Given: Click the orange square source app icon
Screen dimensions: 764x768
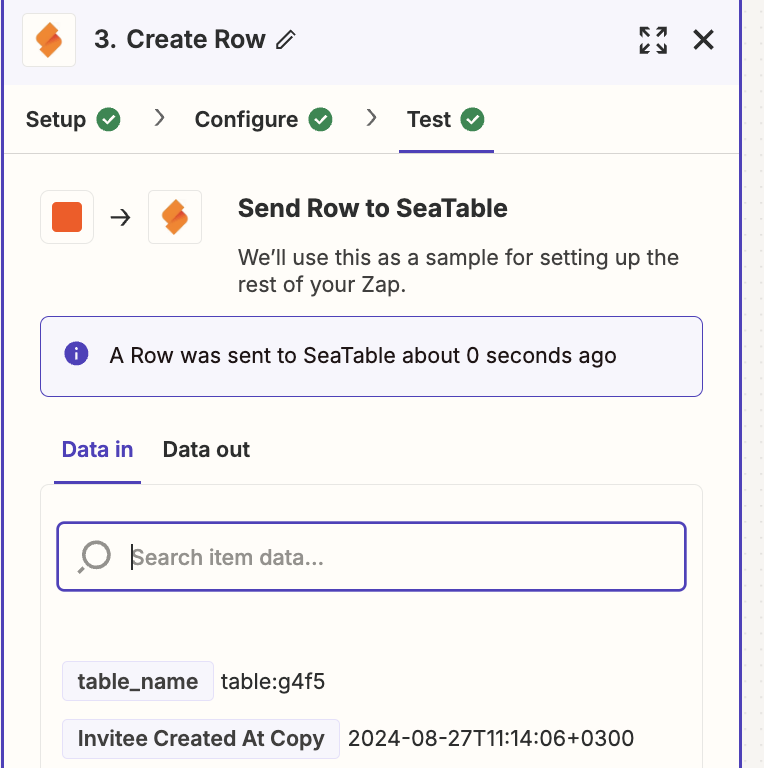Looking at the screenshot, I should pos(67,217).
